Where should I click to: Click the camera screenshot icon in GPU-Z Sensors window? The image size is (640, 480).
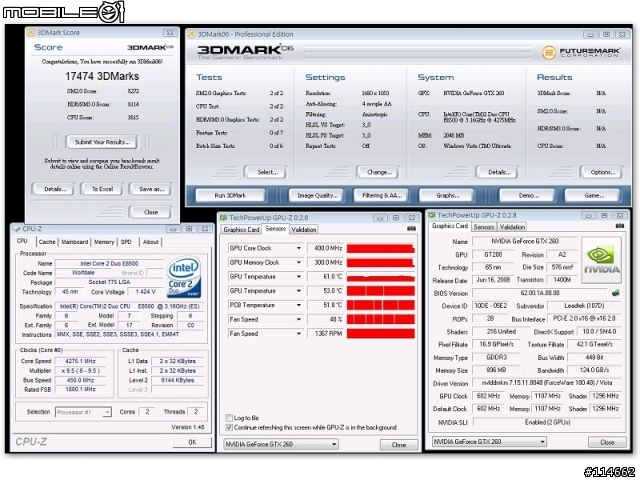coord(411,229)
